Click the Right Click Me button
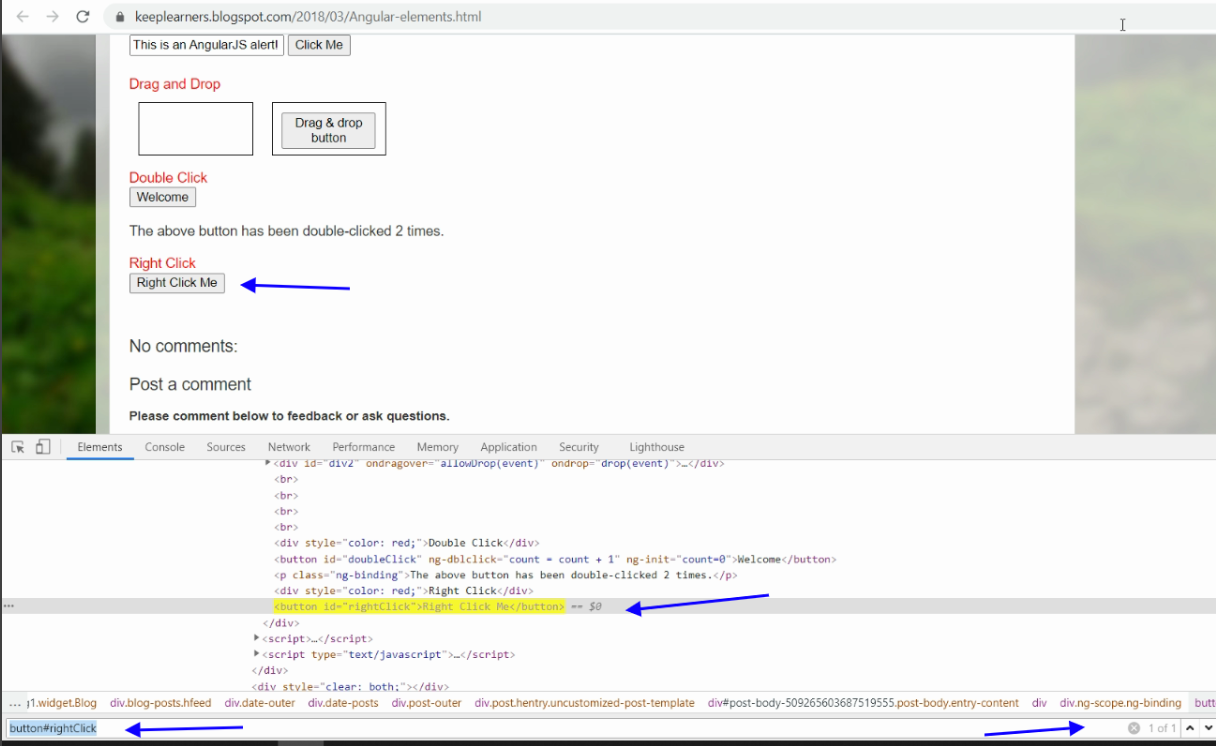The width and height of the screenshot is (1216, 746). (176, 282)
